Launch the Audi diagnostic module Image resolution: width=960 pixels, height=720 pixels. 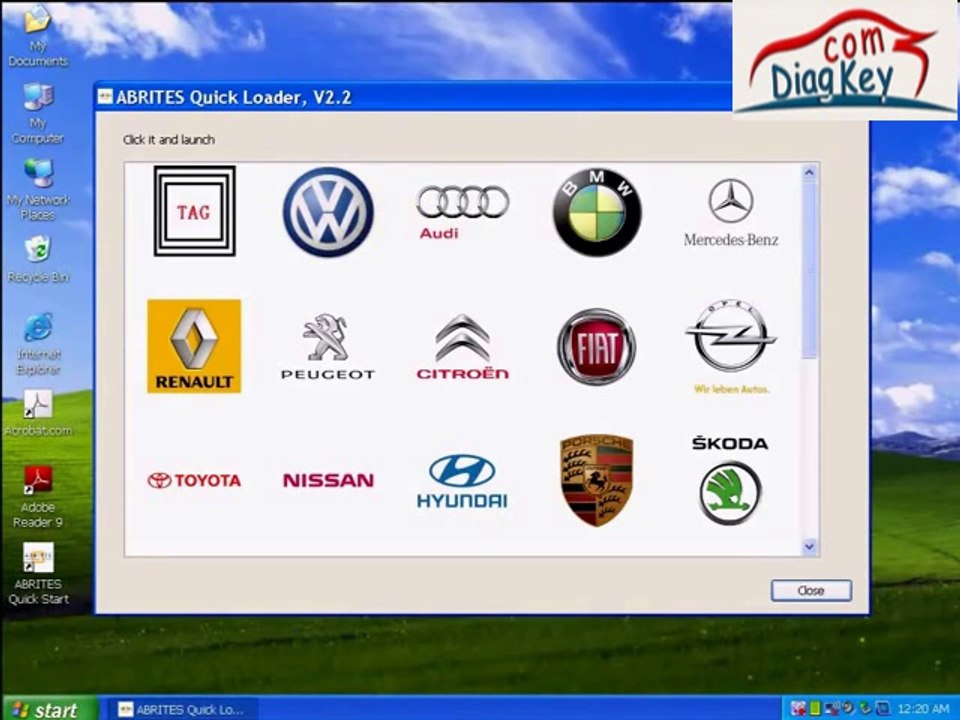(462, 212)
